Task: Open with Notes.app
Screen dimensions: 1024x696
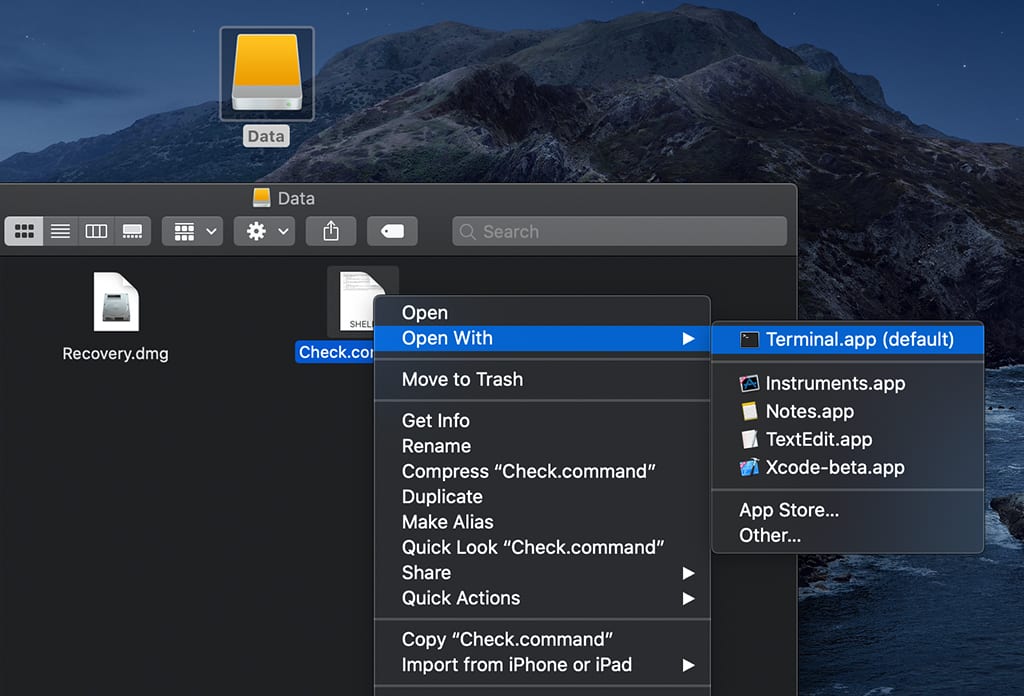Action: point(848,411)
